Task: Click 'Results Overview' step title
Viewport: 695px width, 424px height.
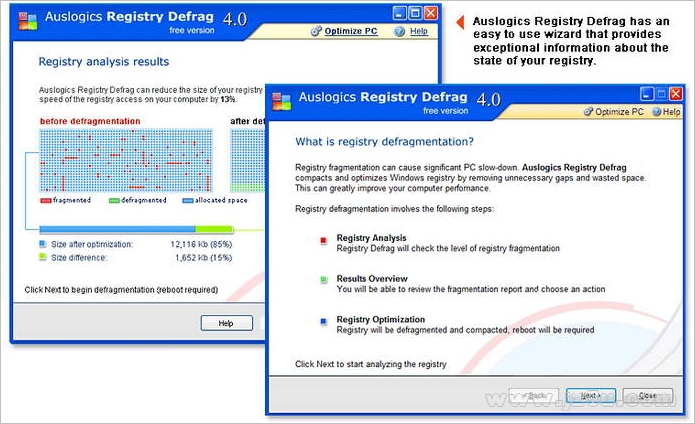Action: click(372, 279)
